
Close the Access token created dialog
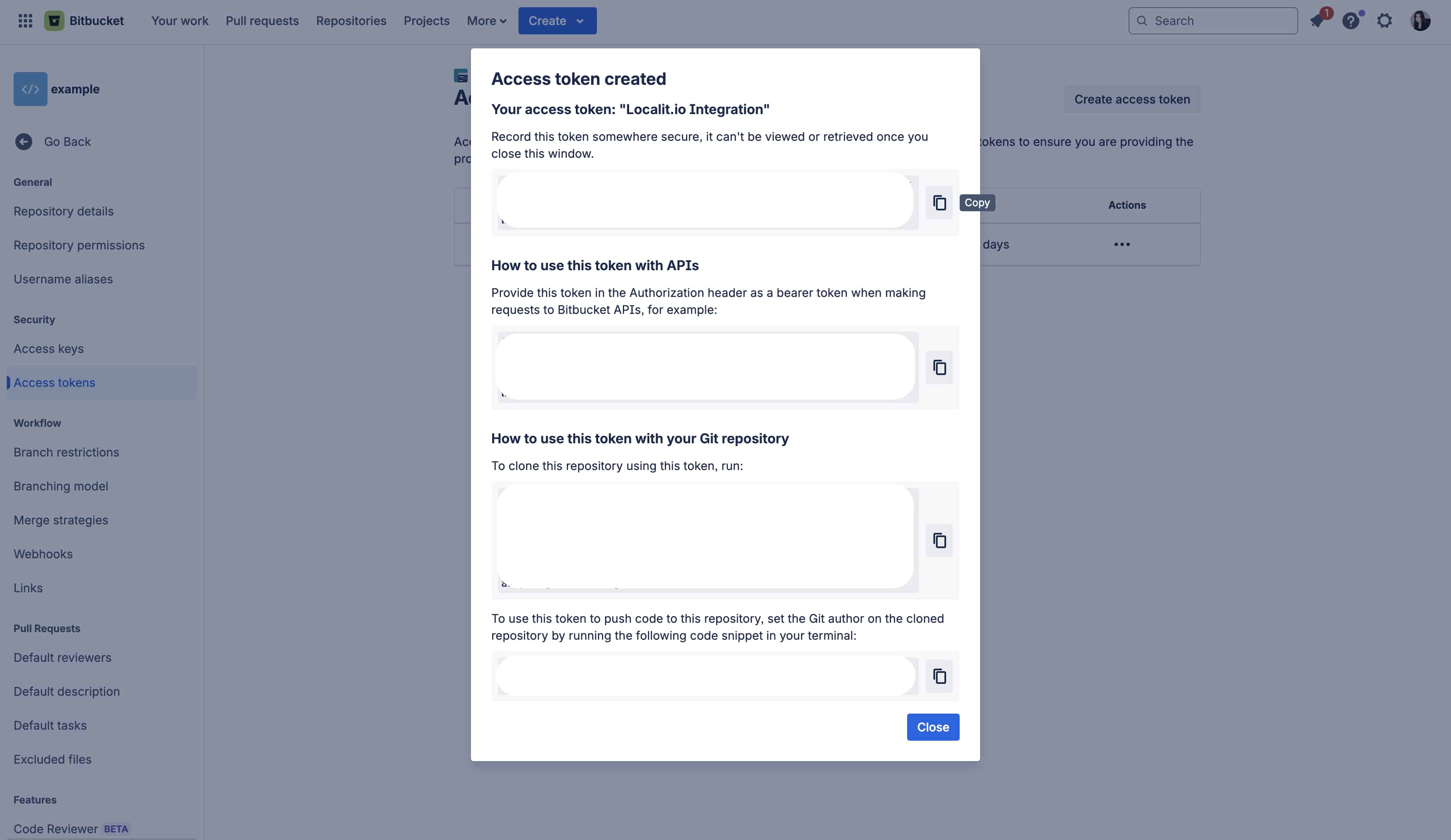pos(932,727)
